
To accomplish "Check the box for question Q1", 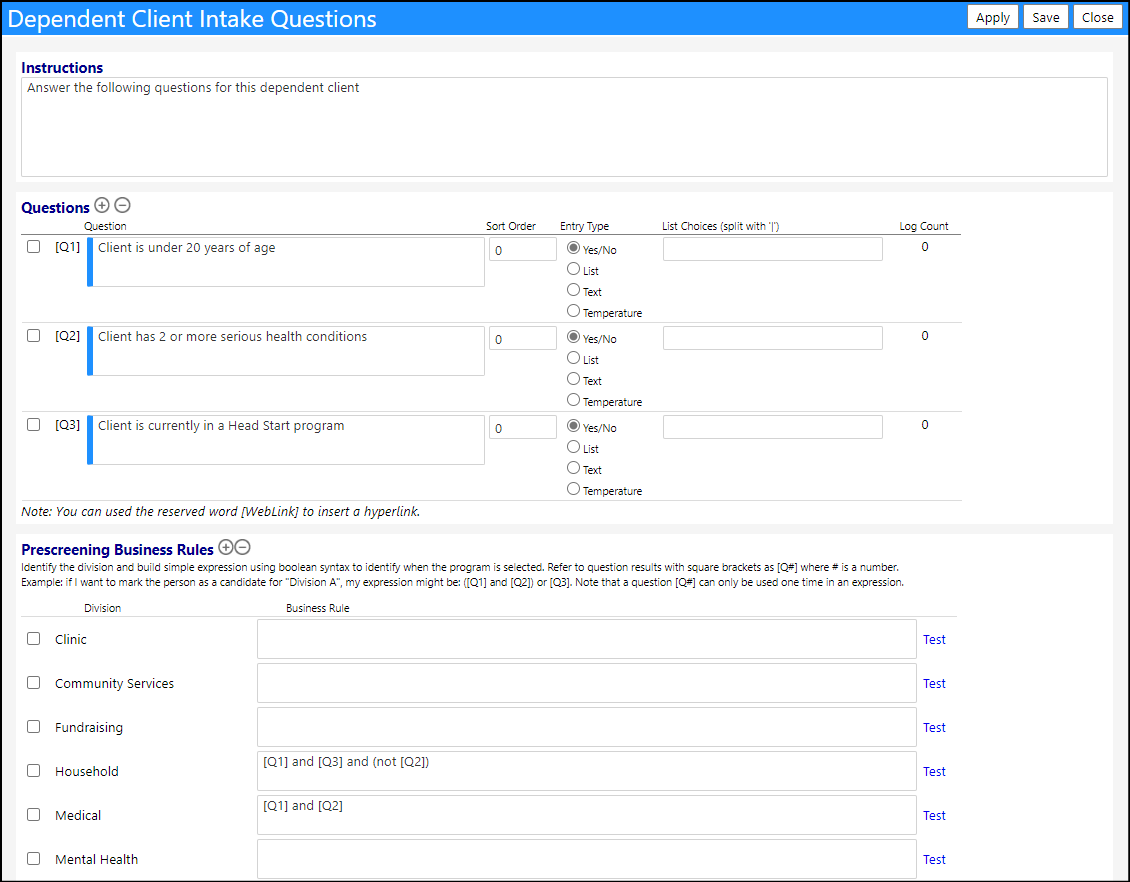I will point(33,246).
